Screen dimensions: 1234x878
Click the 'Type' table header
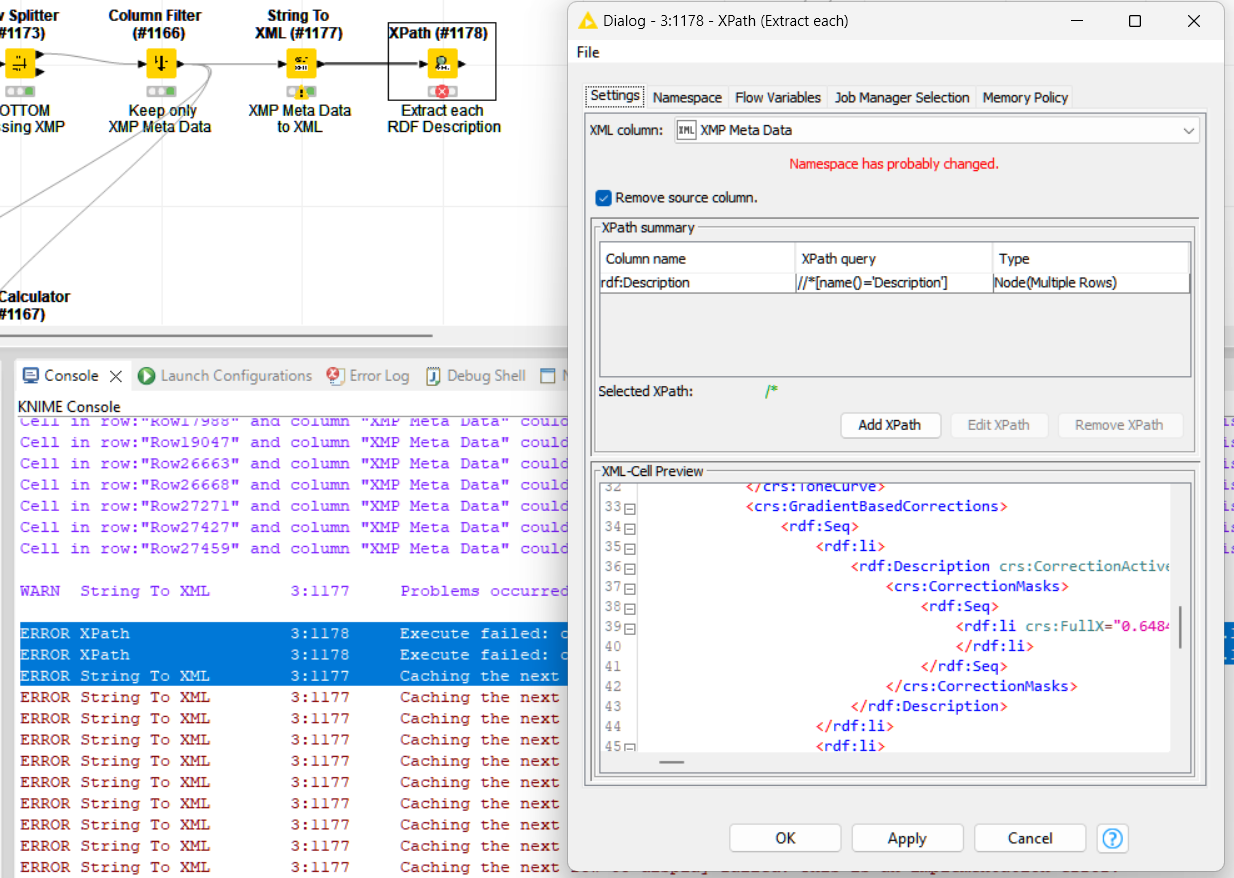point(1091,258)
